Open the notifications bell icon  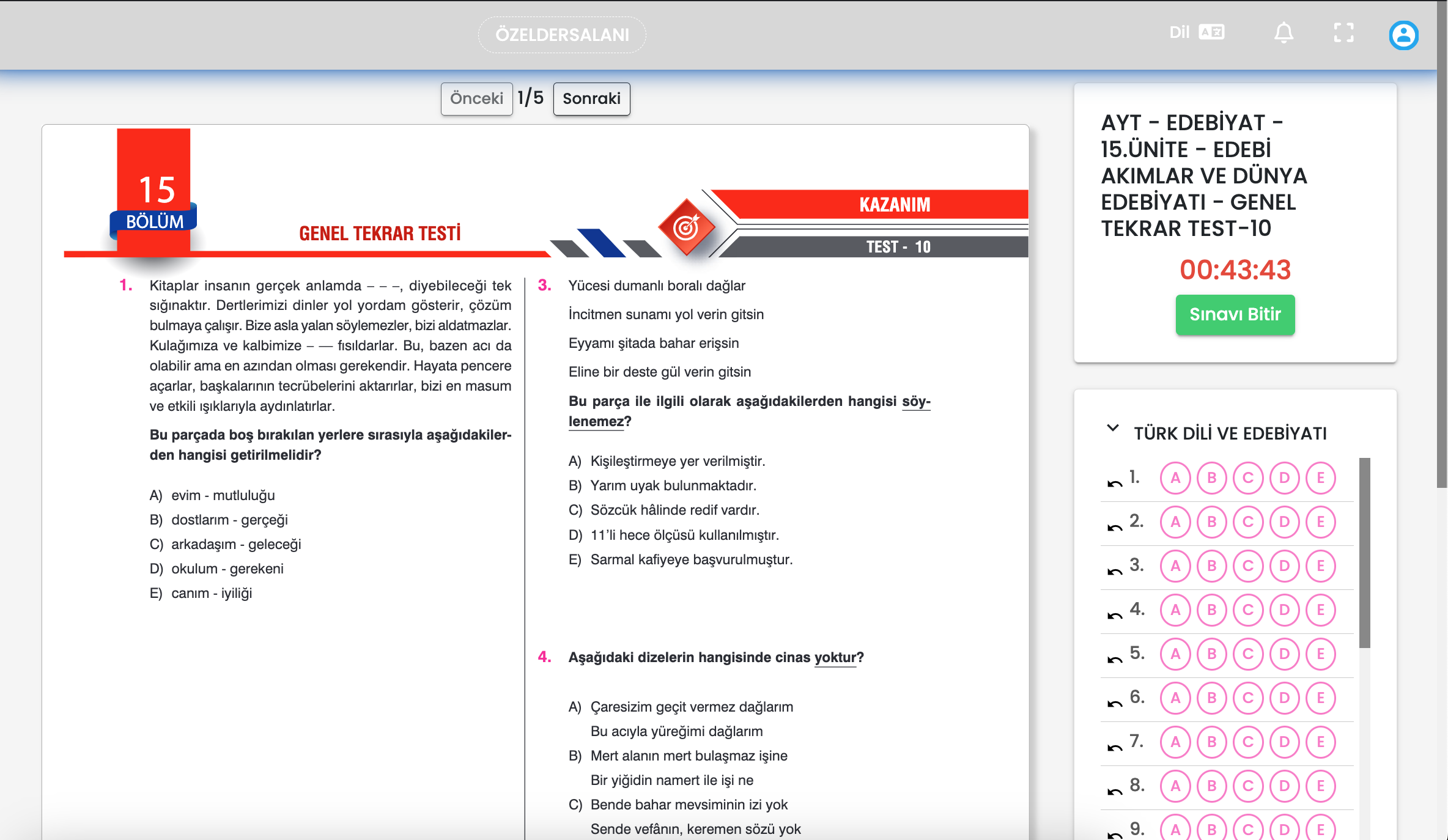pos(1284,33)
